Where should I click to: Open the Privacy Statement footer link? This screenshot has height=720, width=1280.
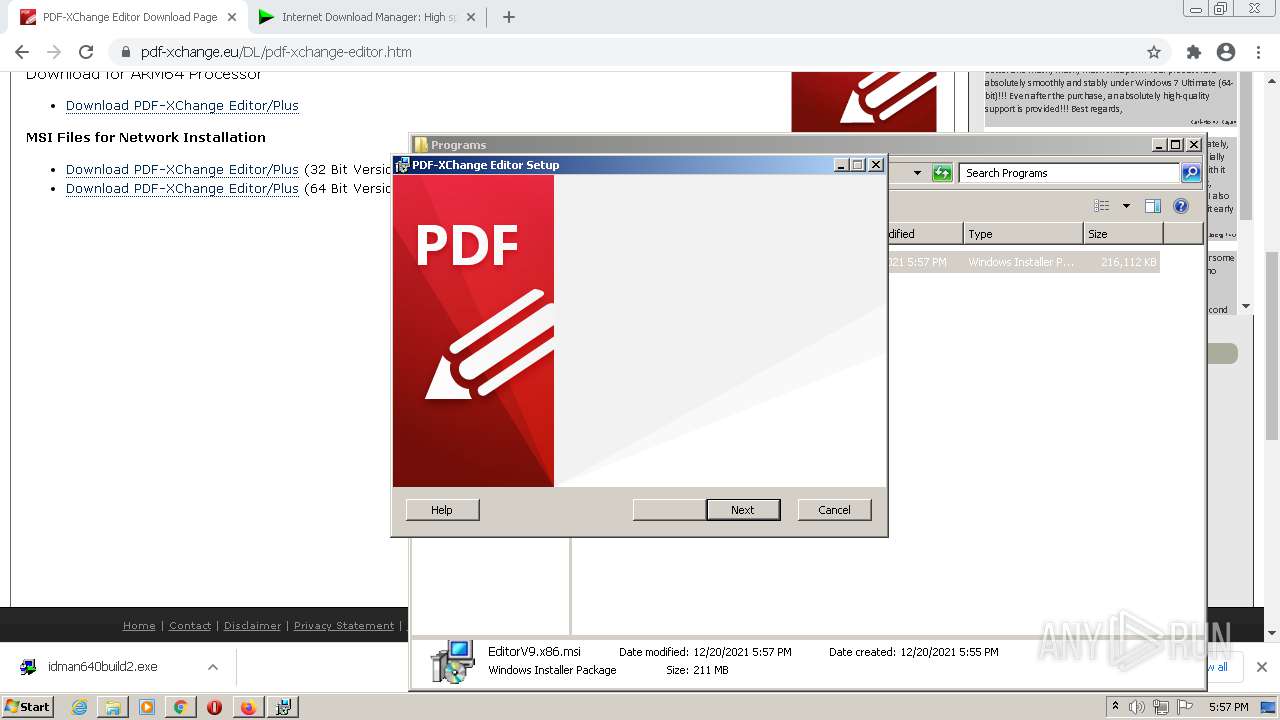coord(344,626)
